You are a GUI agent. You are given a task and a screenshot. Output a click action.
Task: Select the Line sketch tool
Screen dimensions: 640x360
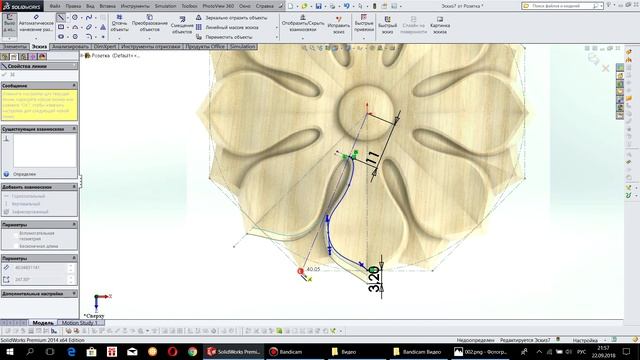(61, 18)
